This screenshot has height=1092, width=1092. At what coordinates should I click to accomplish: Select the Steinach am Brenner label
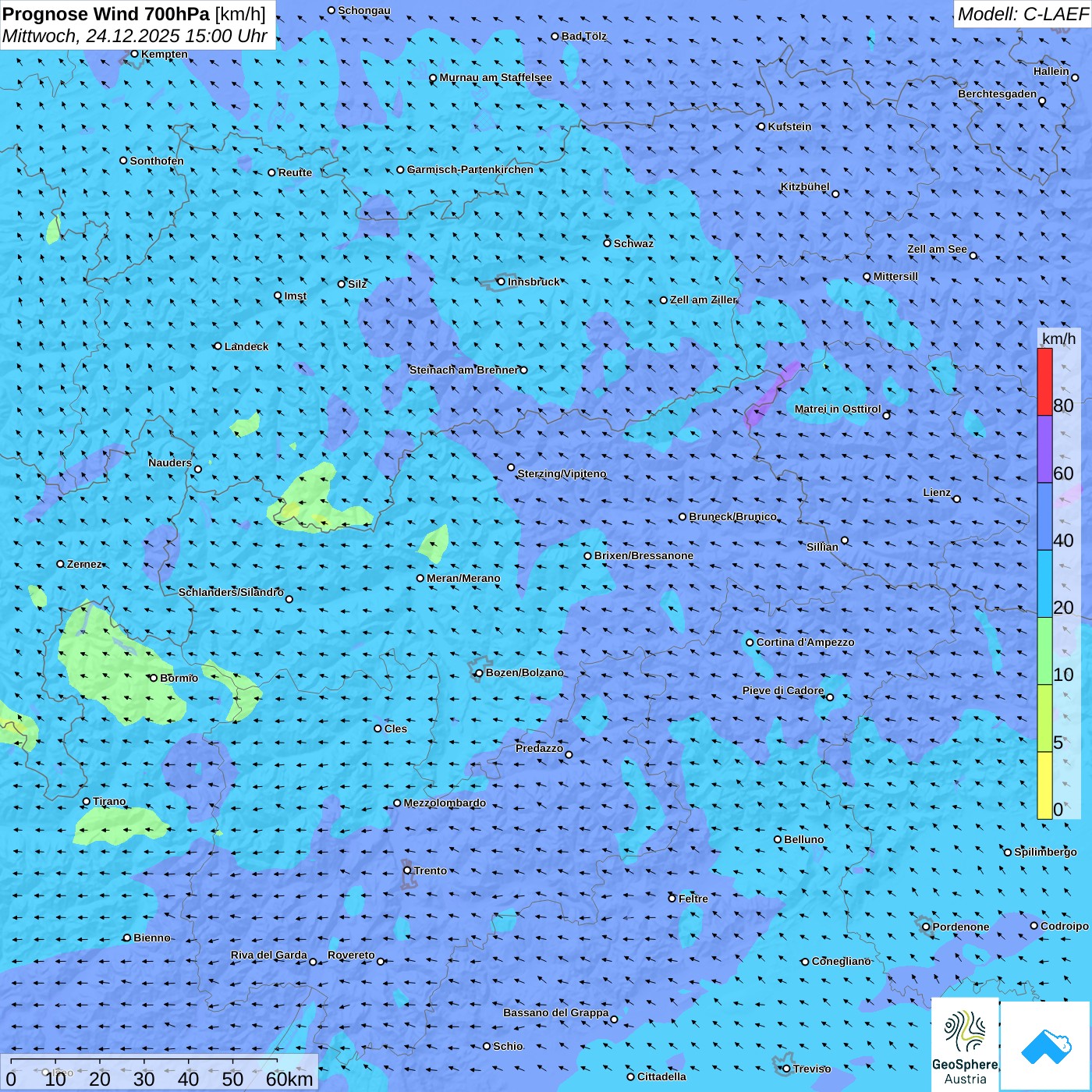pyautogui.click(x=464, y=370)
